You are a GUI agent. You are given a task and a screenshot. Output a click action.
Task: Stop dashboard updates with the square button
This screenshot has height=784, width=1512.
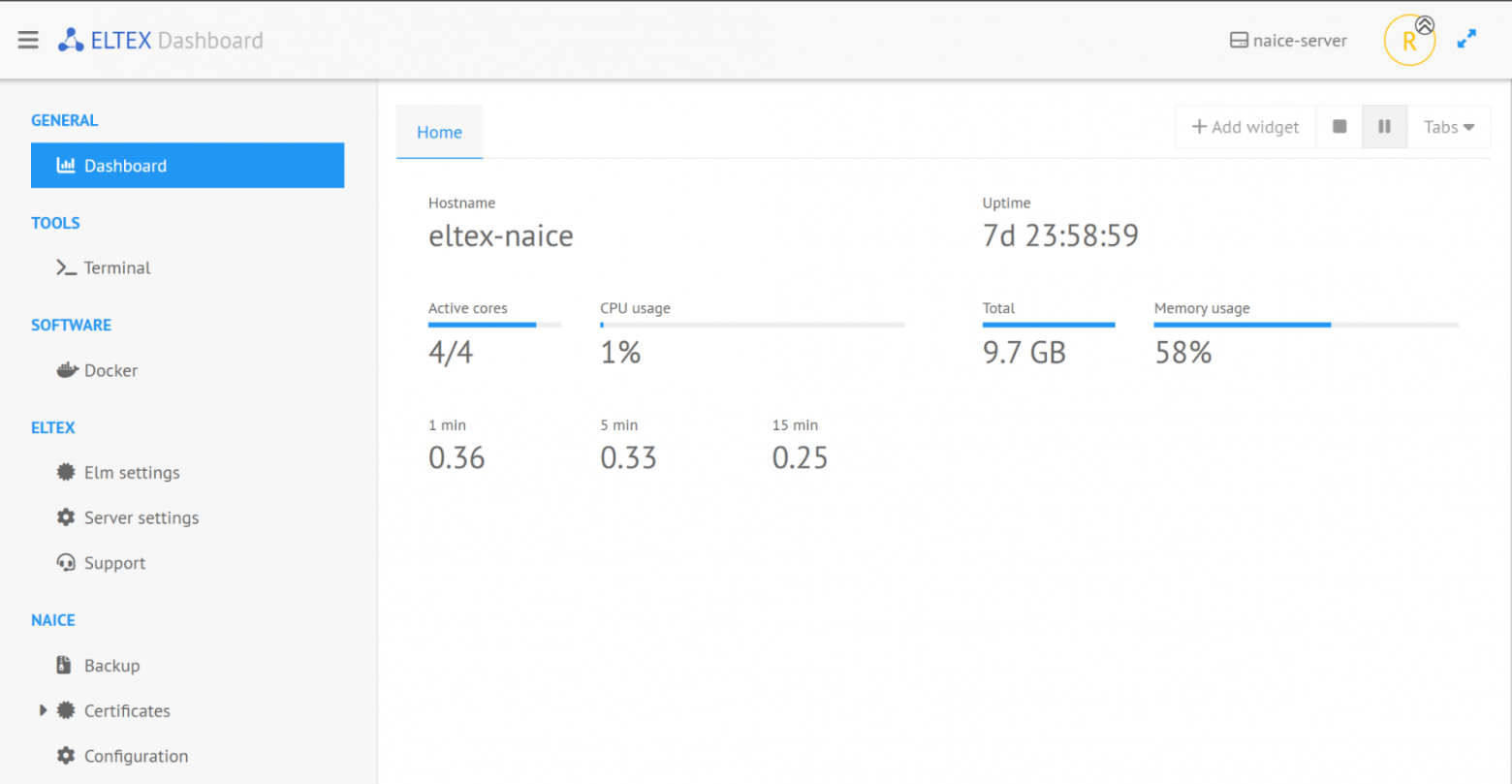click(x=1339, y=127)
